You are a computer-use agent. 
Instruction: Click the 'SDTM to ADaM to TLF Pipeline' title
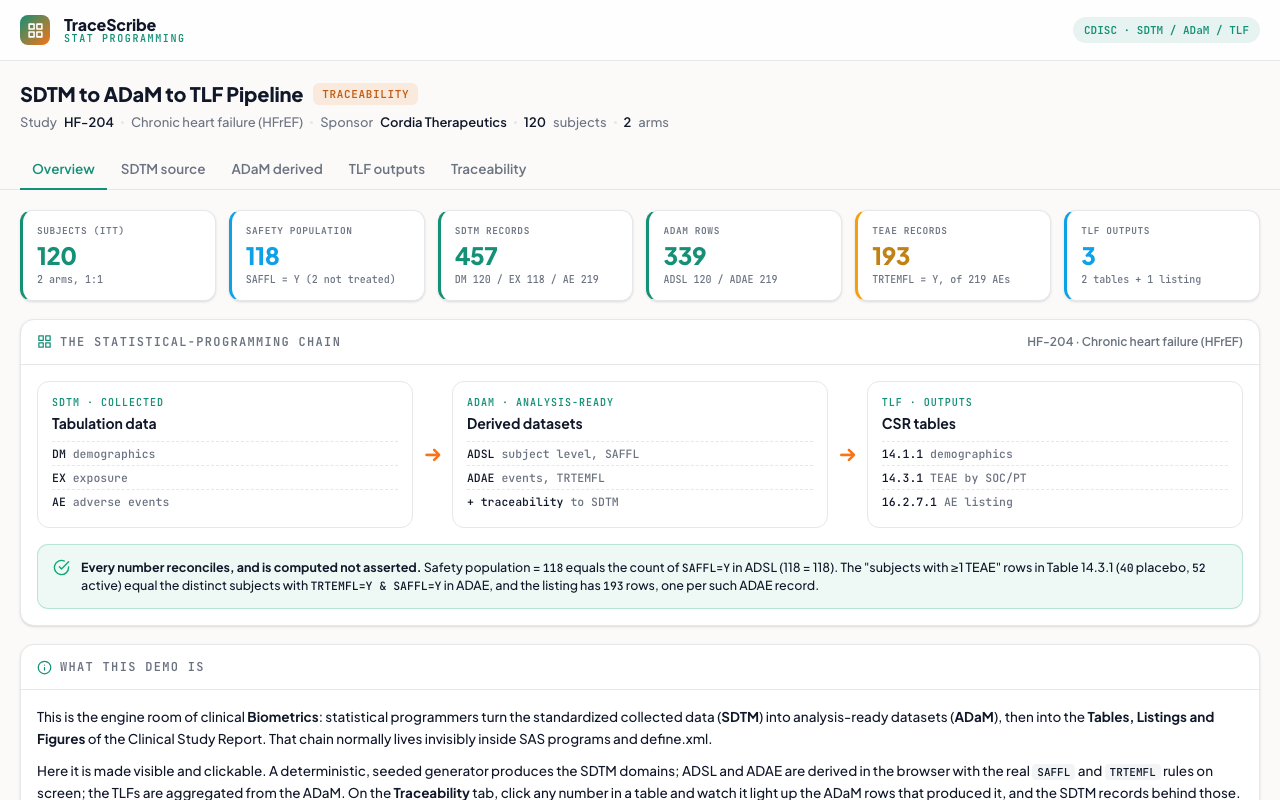pos(162,95)
